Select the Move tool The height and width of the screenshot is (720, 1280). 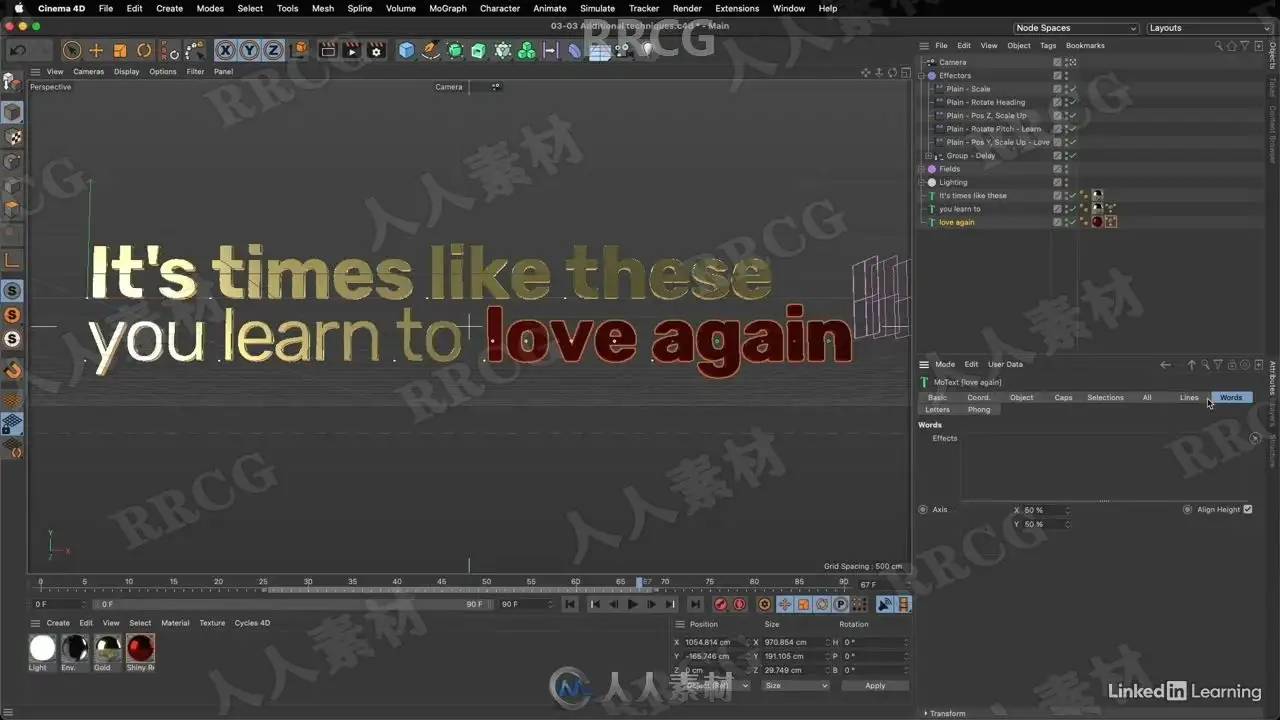pos(96,50)
